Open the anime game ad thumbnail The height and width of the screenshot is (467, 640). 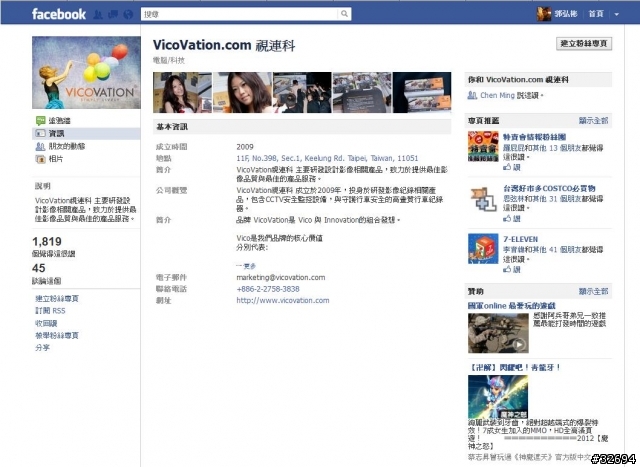point(498,397)
